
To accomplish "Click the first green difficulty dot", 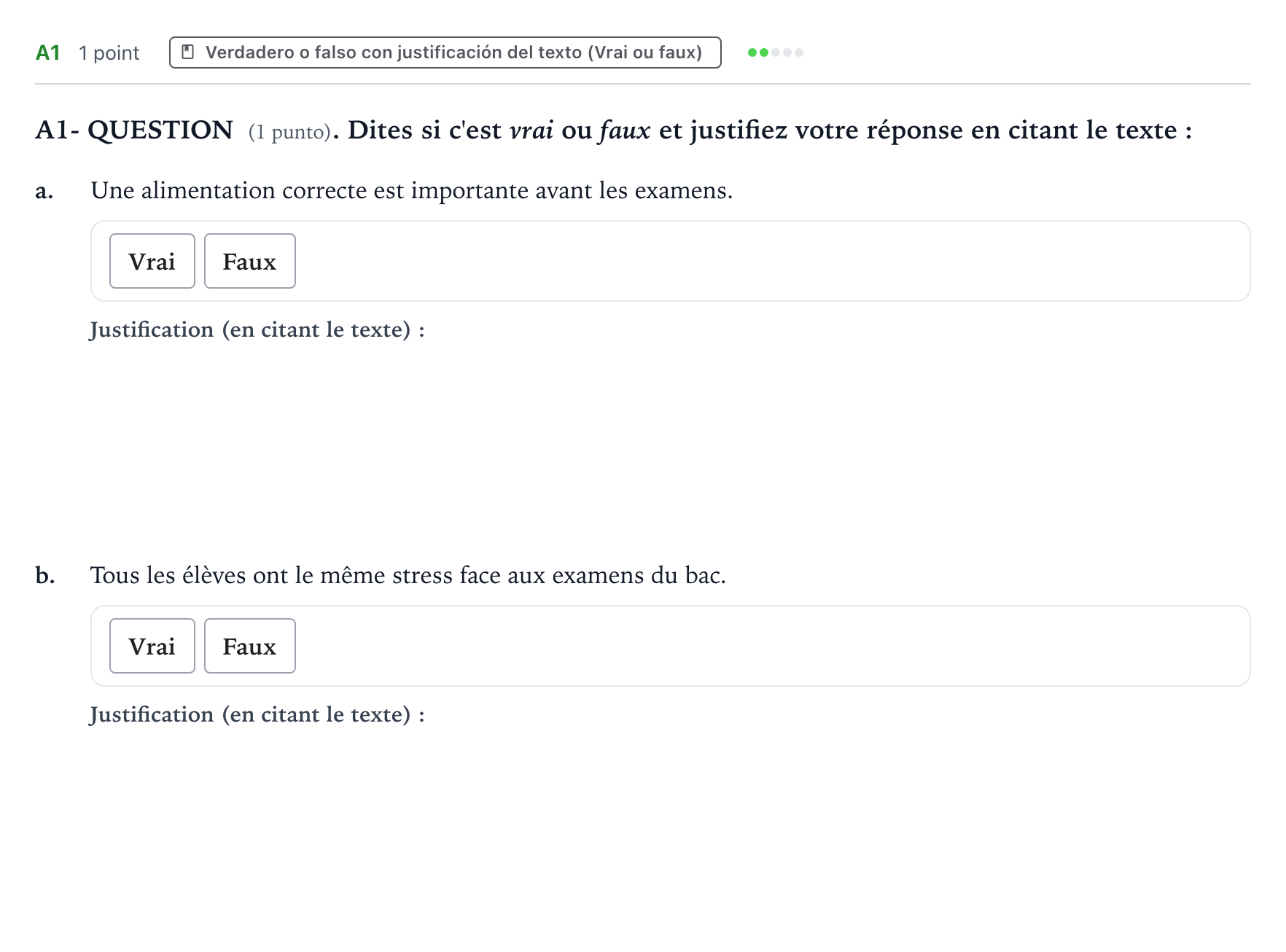I will [752, 52].
